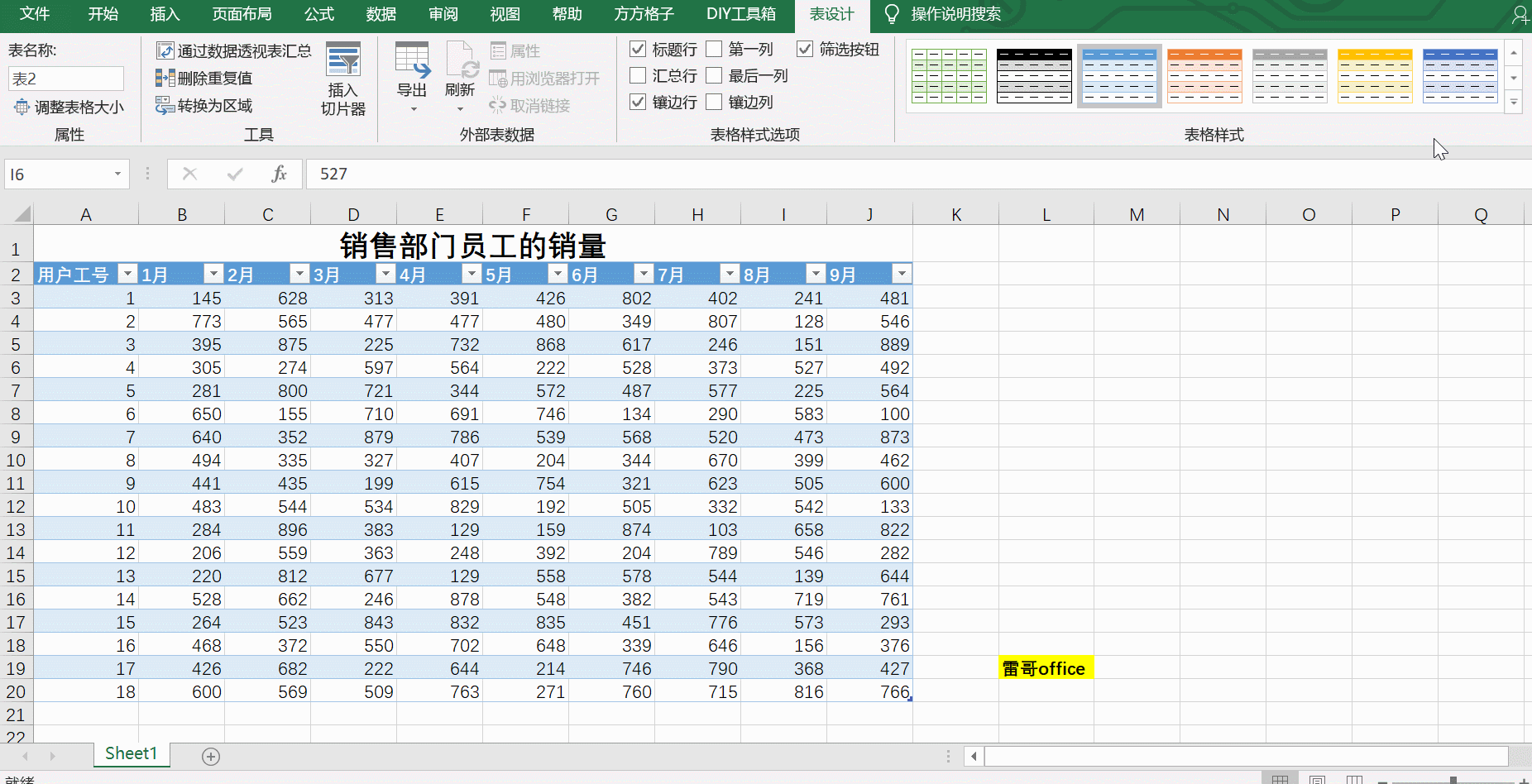Switch to the DIY工具箱 tab
Image resolution: width=1532 pixels, height=784 pixels.
click(x=741, y=14)
